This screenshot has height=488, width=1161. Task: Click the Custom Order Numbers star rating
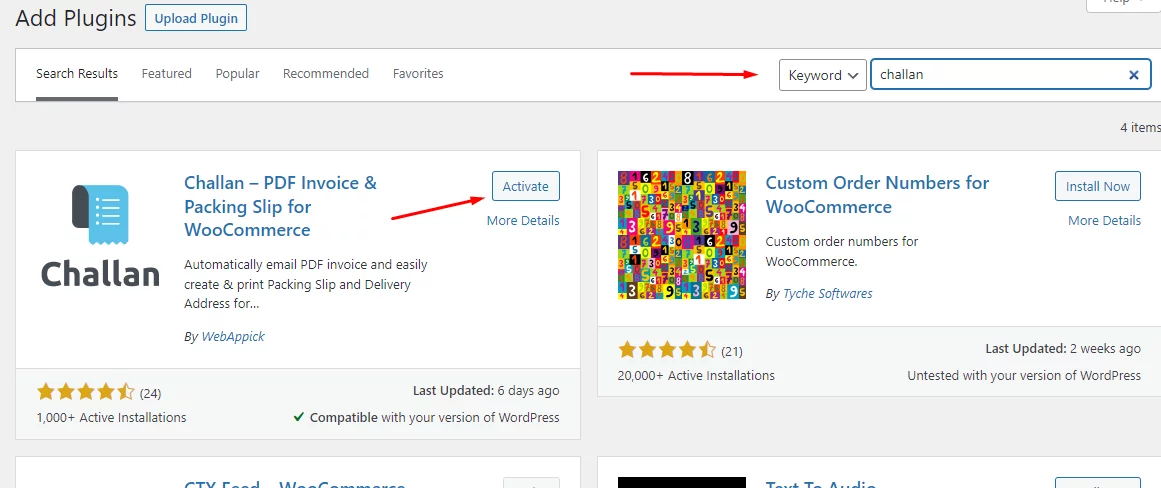(x=666, y=350)
